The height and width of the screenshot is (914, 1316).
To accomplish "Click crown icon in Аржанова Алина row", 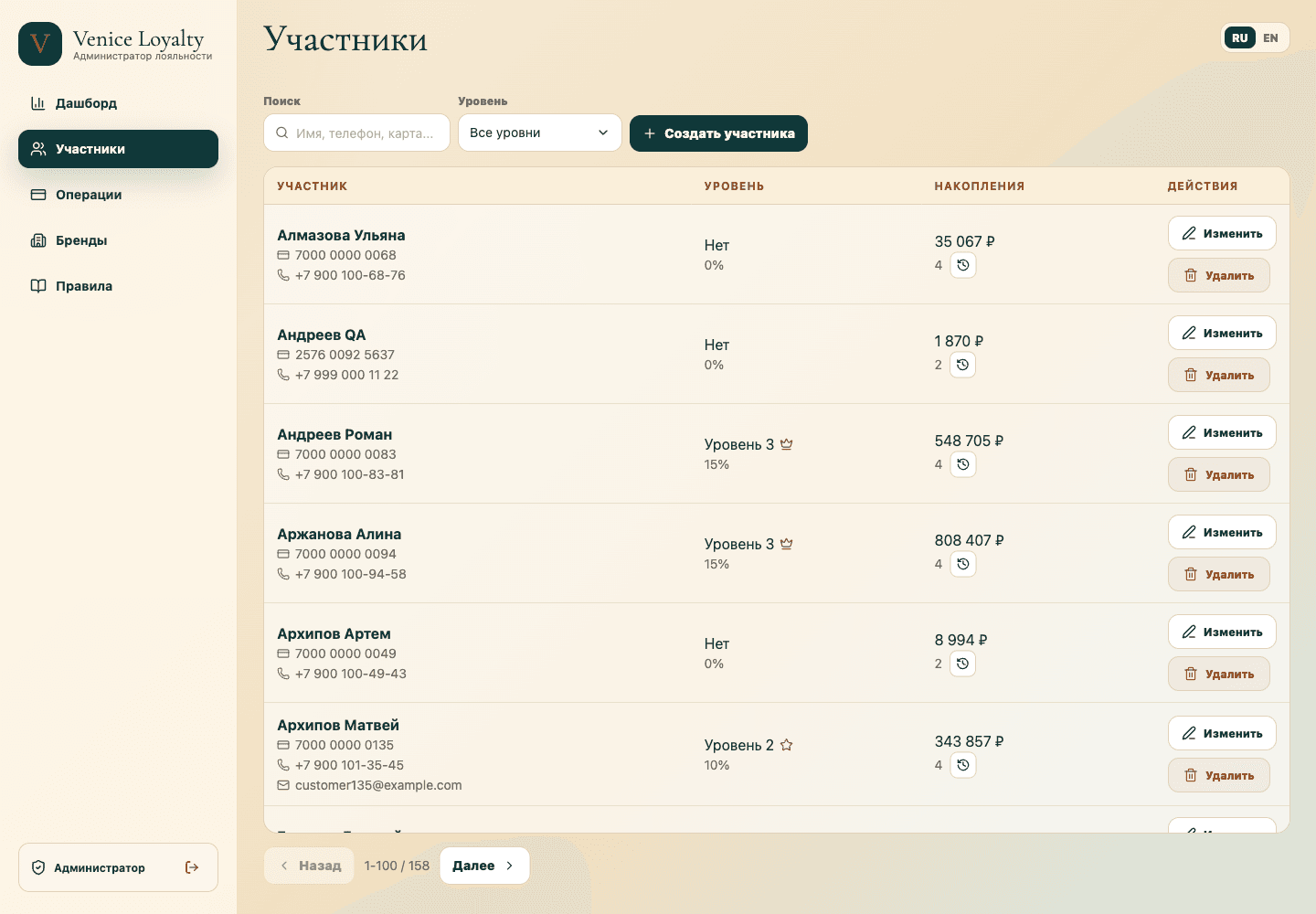I will [x=787, y=544].
